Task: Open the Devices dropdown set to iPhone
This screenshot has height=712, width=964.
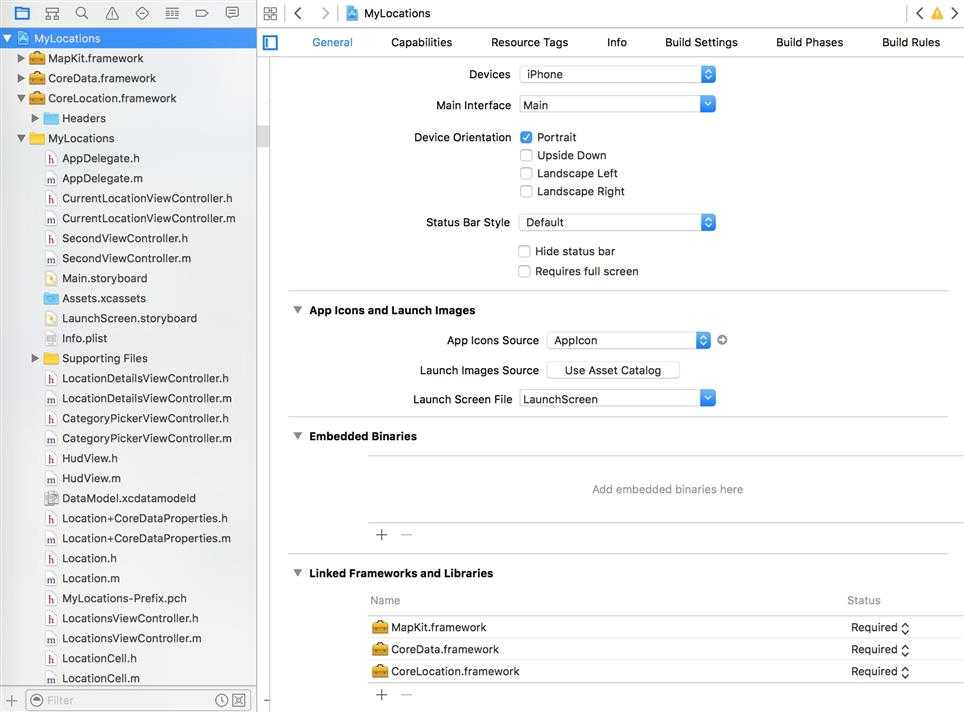Action: 617,74
